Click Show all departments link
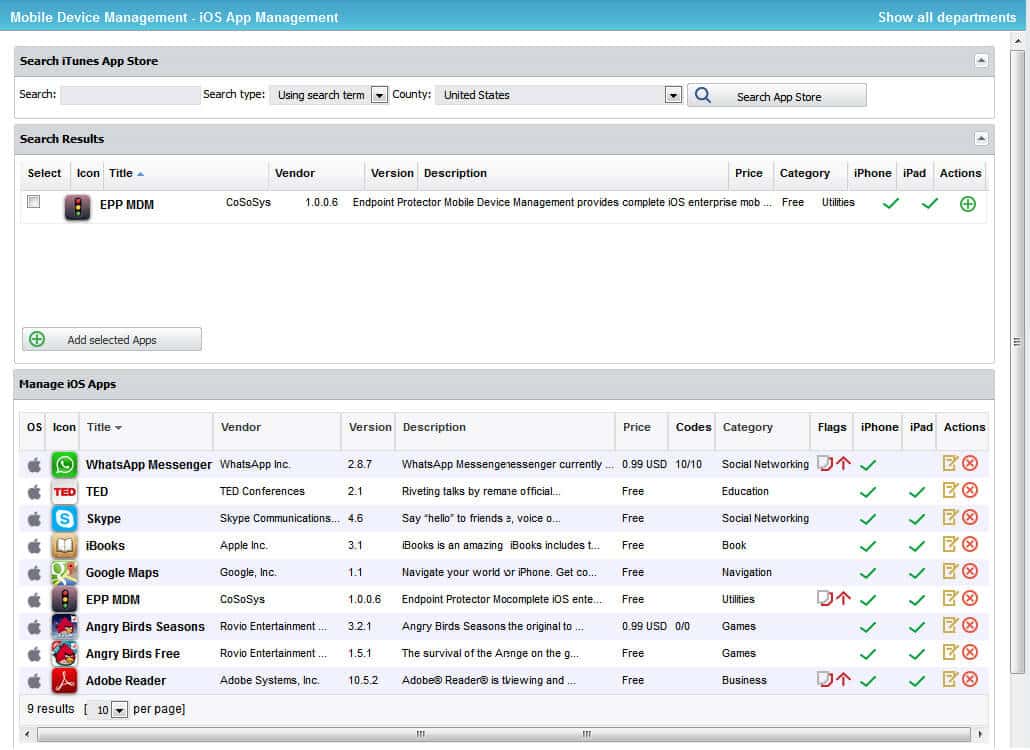 947,17
